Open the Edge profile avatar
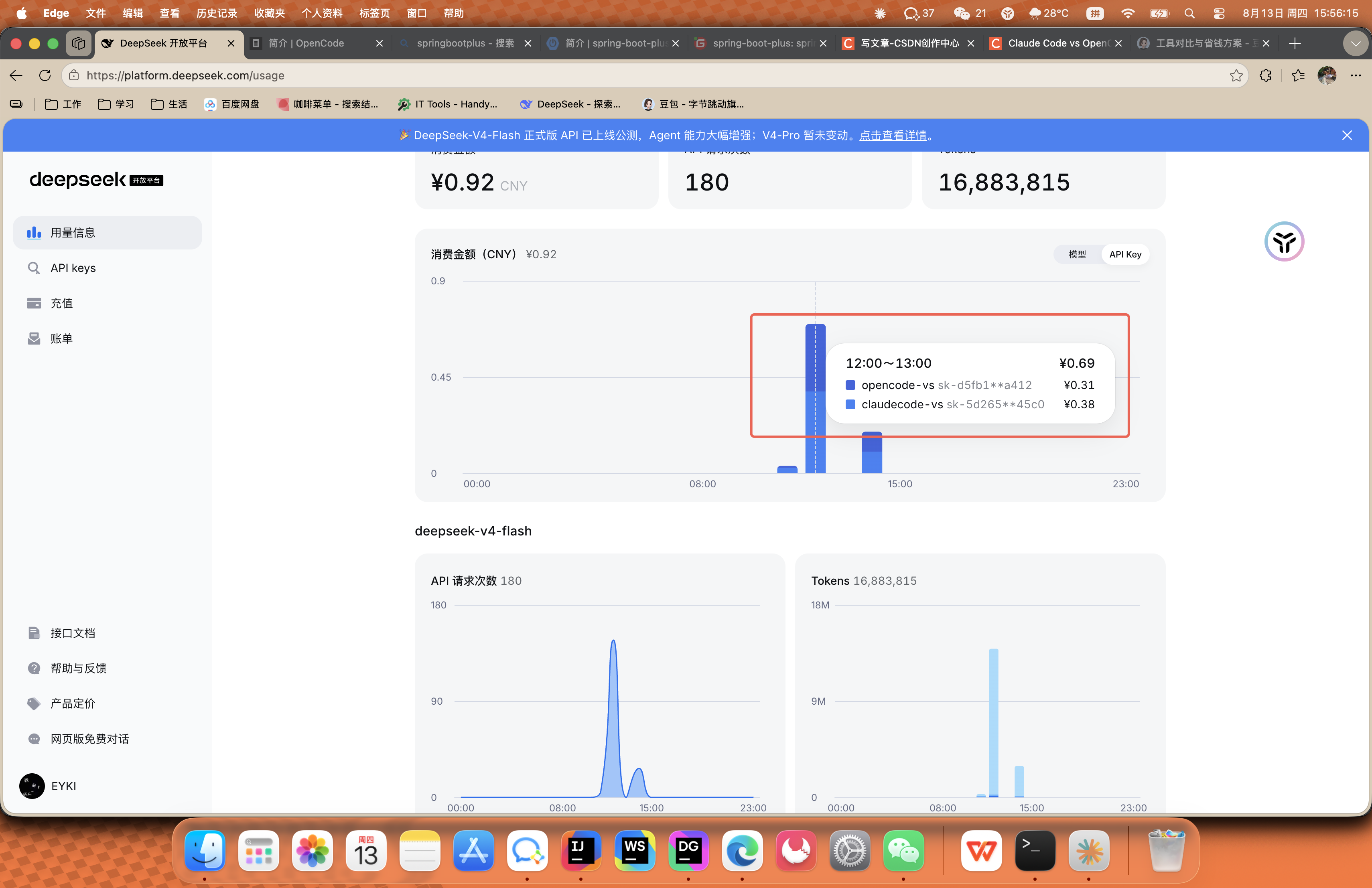 click(1326, 75)
